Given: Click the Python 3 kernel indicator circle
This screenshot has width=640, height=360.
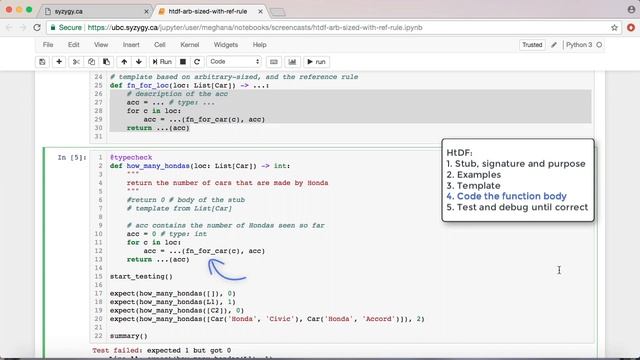Looking at the screenshot, I should click(x=599, y=45).
